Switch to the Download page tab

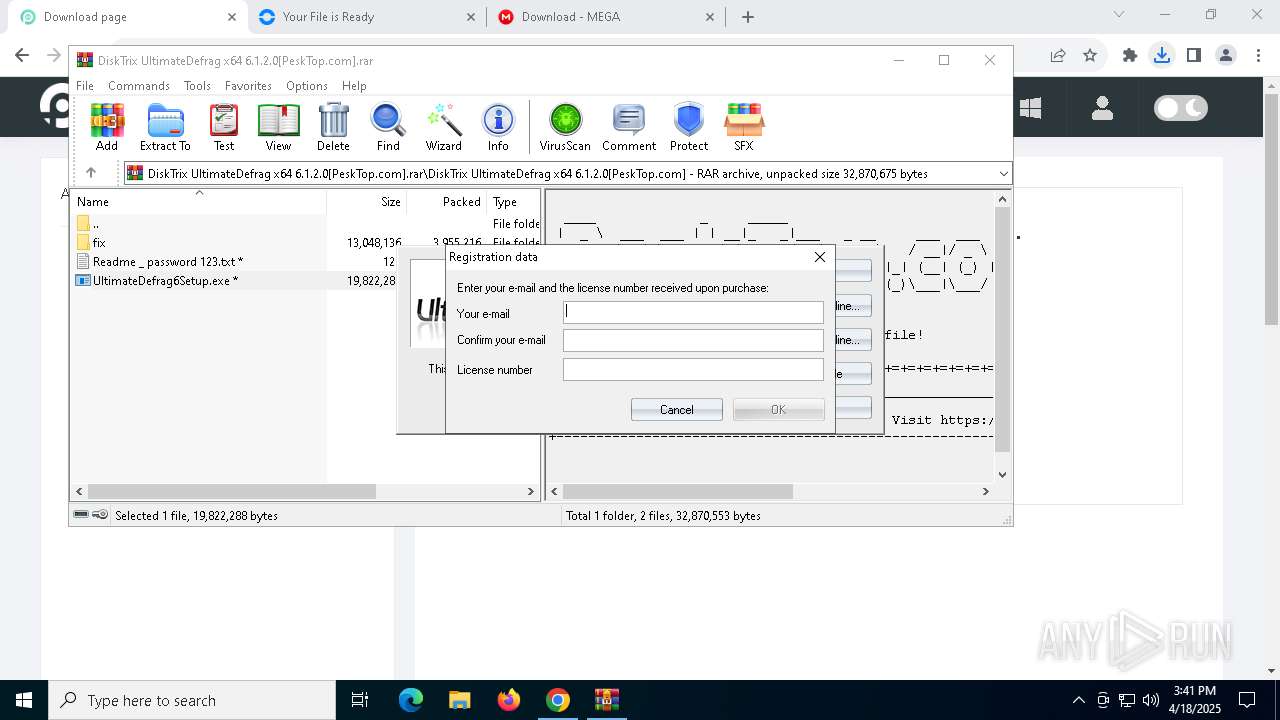tap(125, 17)
